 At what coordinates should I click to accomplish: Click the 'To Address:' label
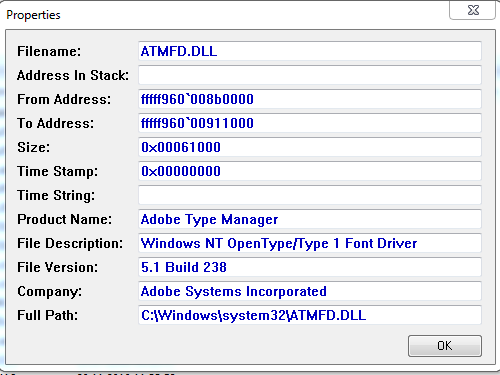[56, 123]
